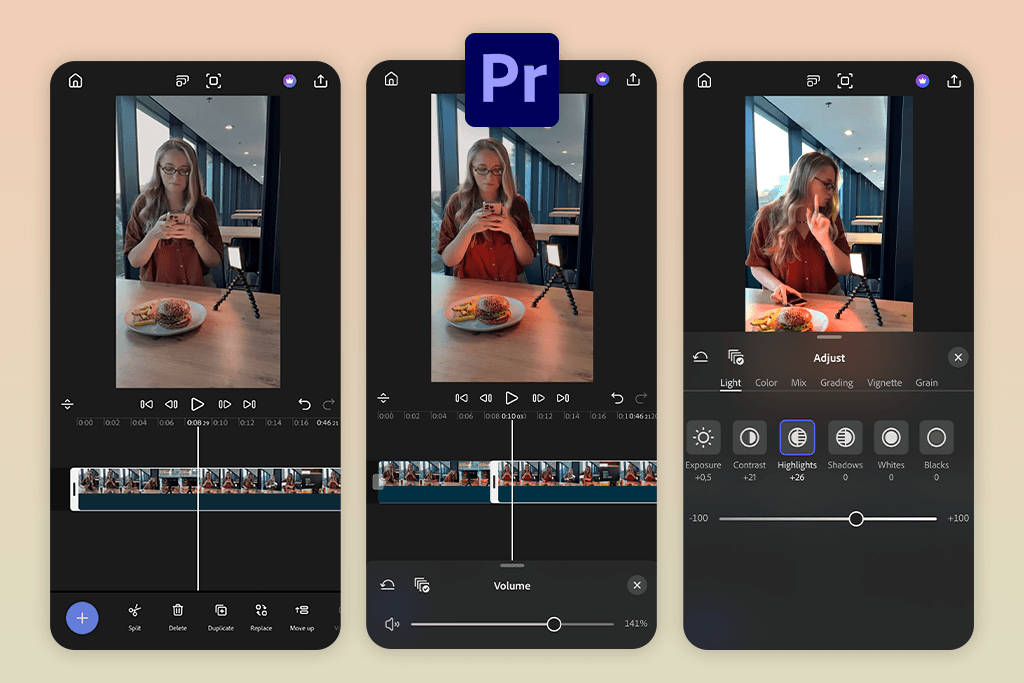The width and height of the screenshot is (1024, 683).
Task: Step one frame back on middle phone
Action: point(486,398)
